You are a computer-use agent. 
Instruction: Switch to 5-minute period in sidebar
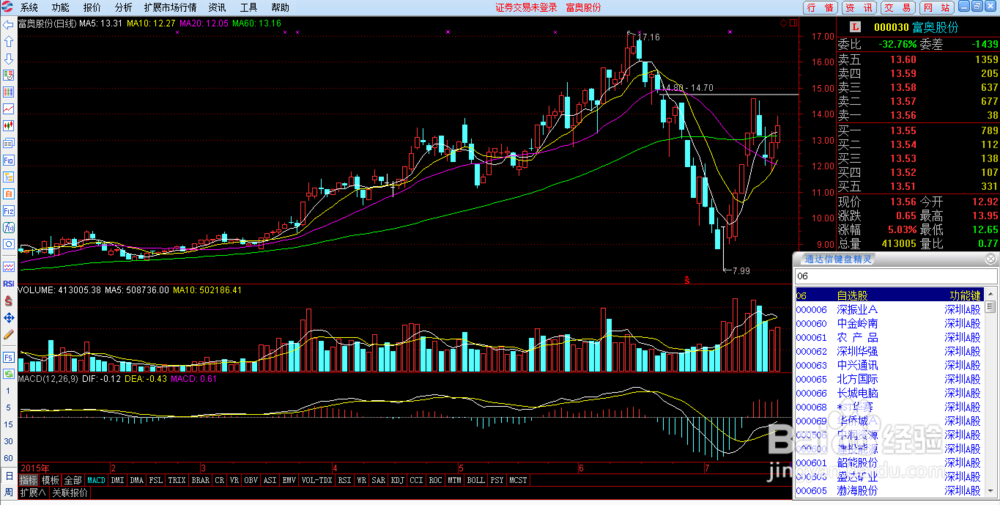pyautogui.click(x=8, y=407)
